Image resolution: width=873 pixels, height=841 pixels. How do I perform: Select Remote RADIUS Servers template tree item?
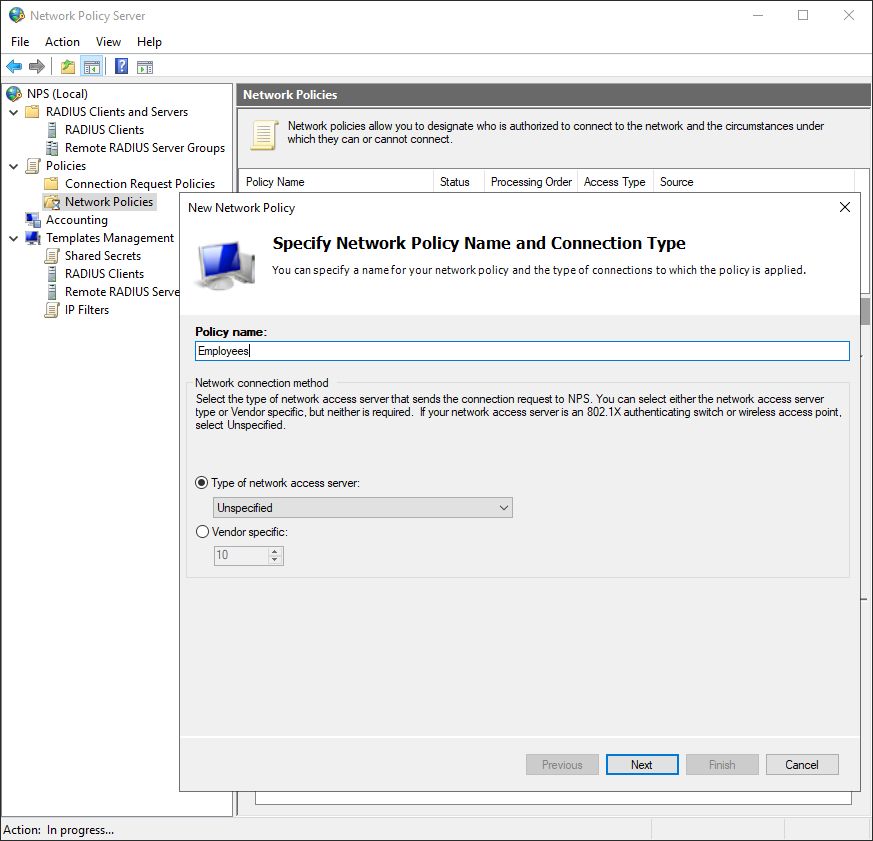[122, 292]
